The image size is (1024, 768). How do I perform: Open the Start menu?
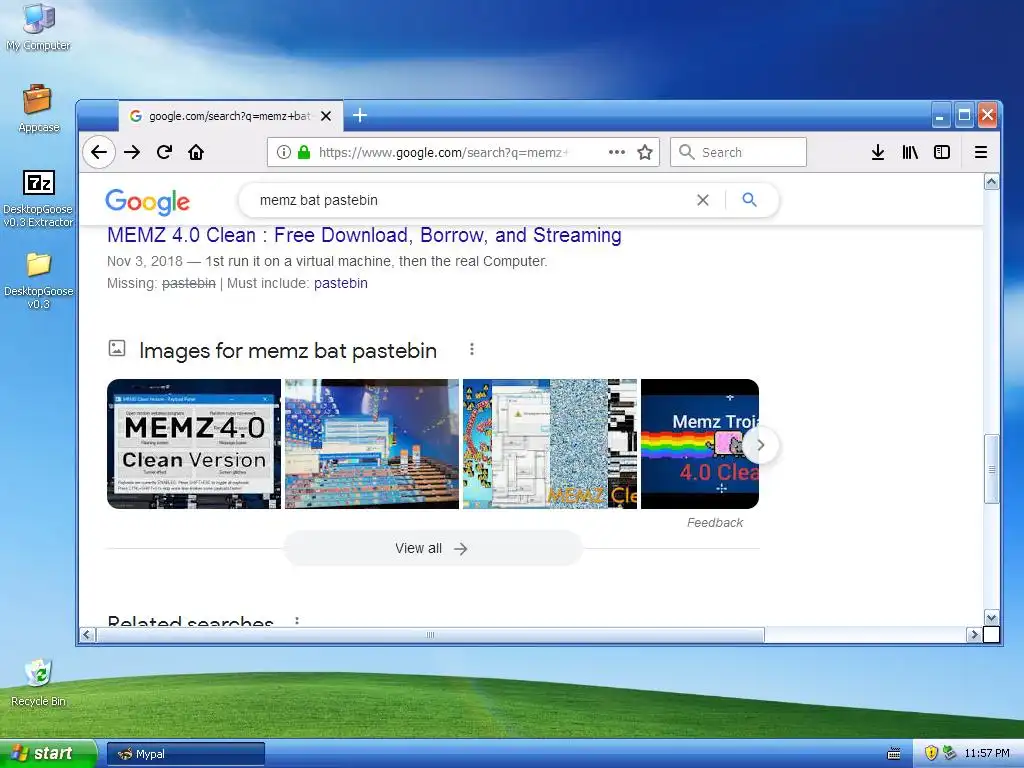click(x=48, y=753)
